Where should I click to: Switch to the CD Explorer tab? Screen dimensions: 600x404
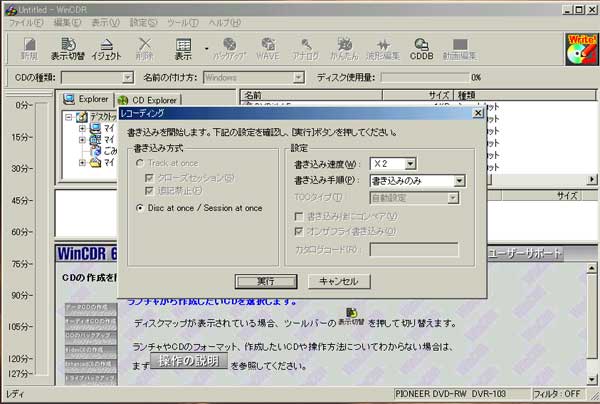(x=148, y=100)
